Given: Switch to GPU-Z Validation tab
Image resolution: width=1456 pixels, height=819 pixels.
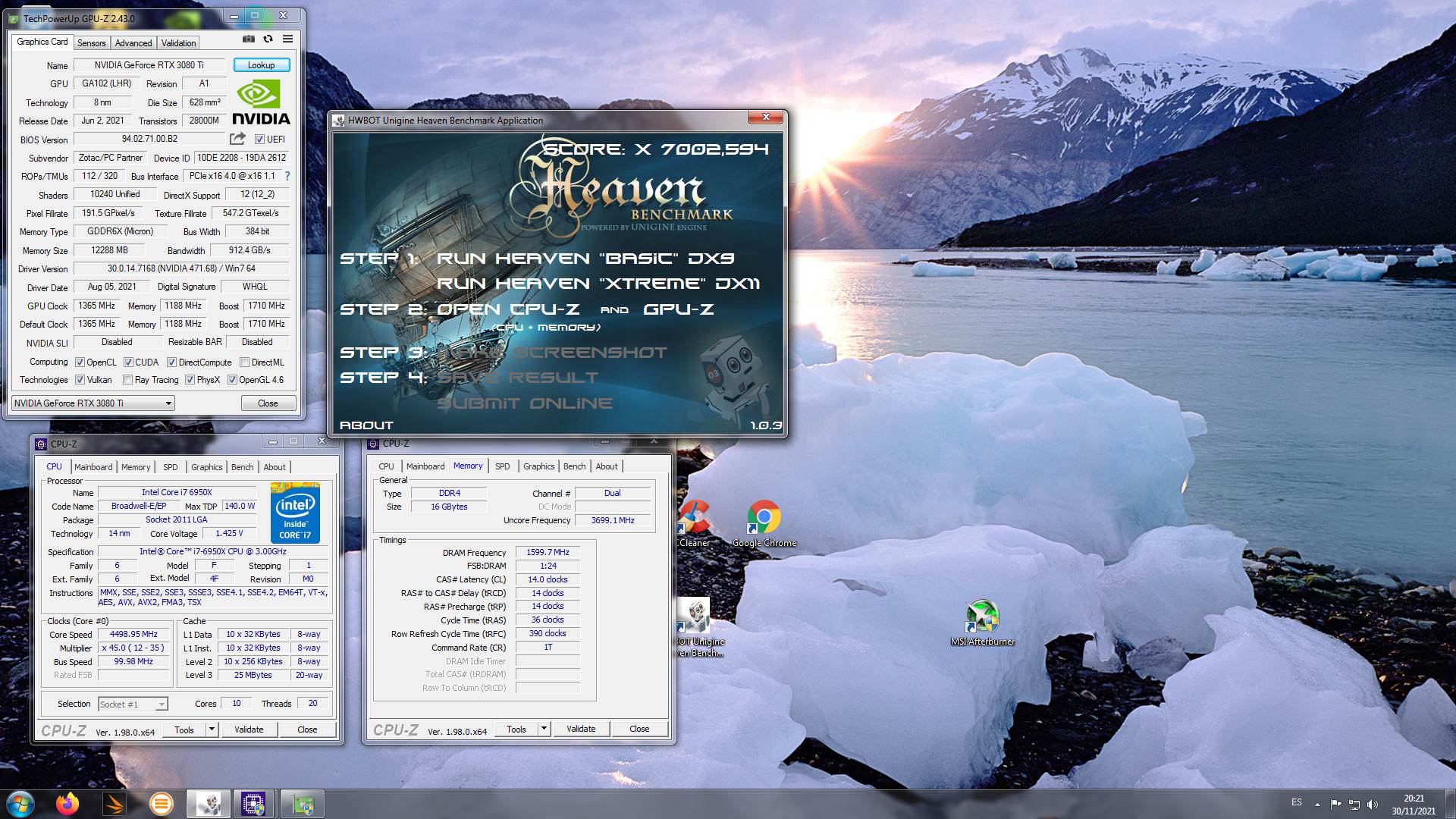Looking at the screenshot, I should tap(178, 43).
